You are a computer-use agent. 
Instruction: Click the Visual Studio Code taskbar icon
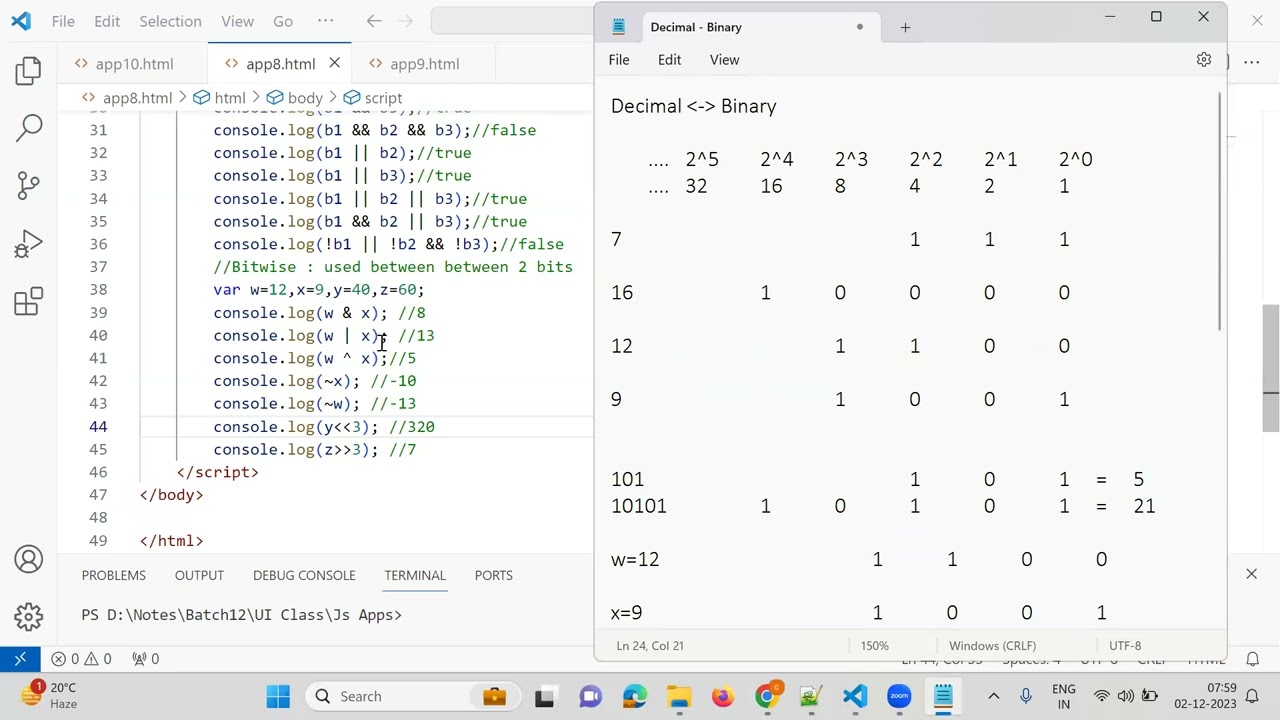(855, 696)
